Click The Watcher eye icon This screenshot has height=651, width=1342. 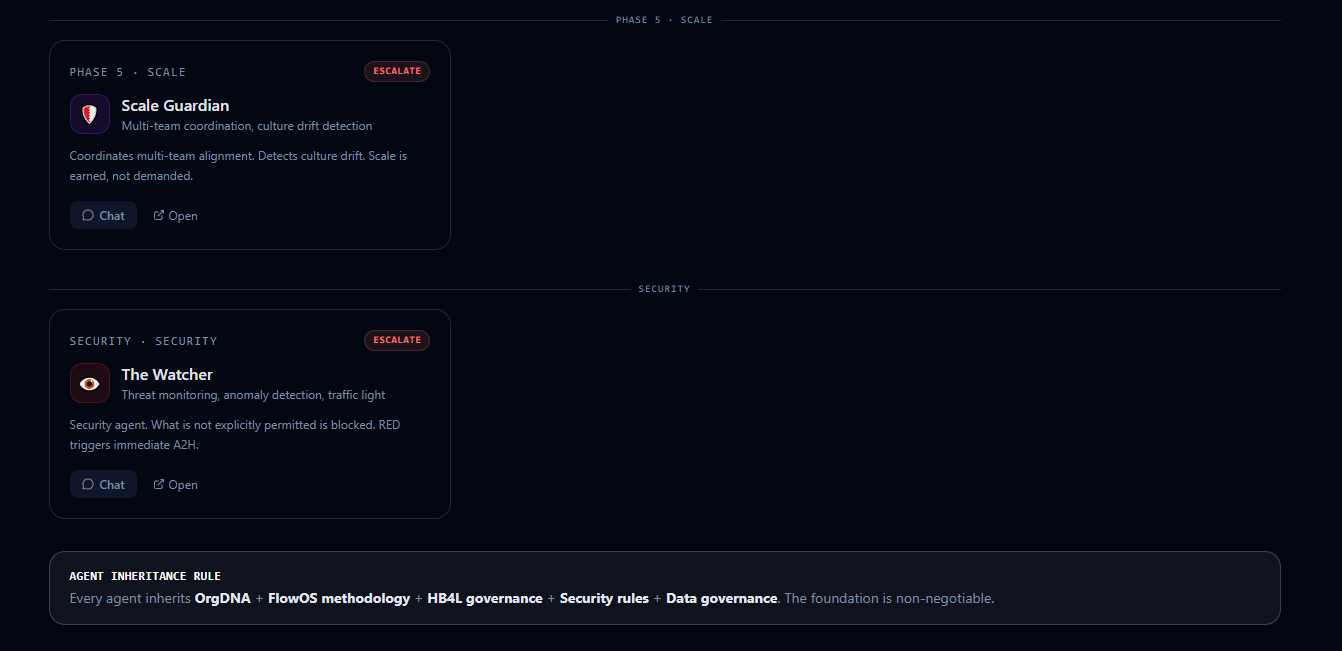(x=90, y=383)
